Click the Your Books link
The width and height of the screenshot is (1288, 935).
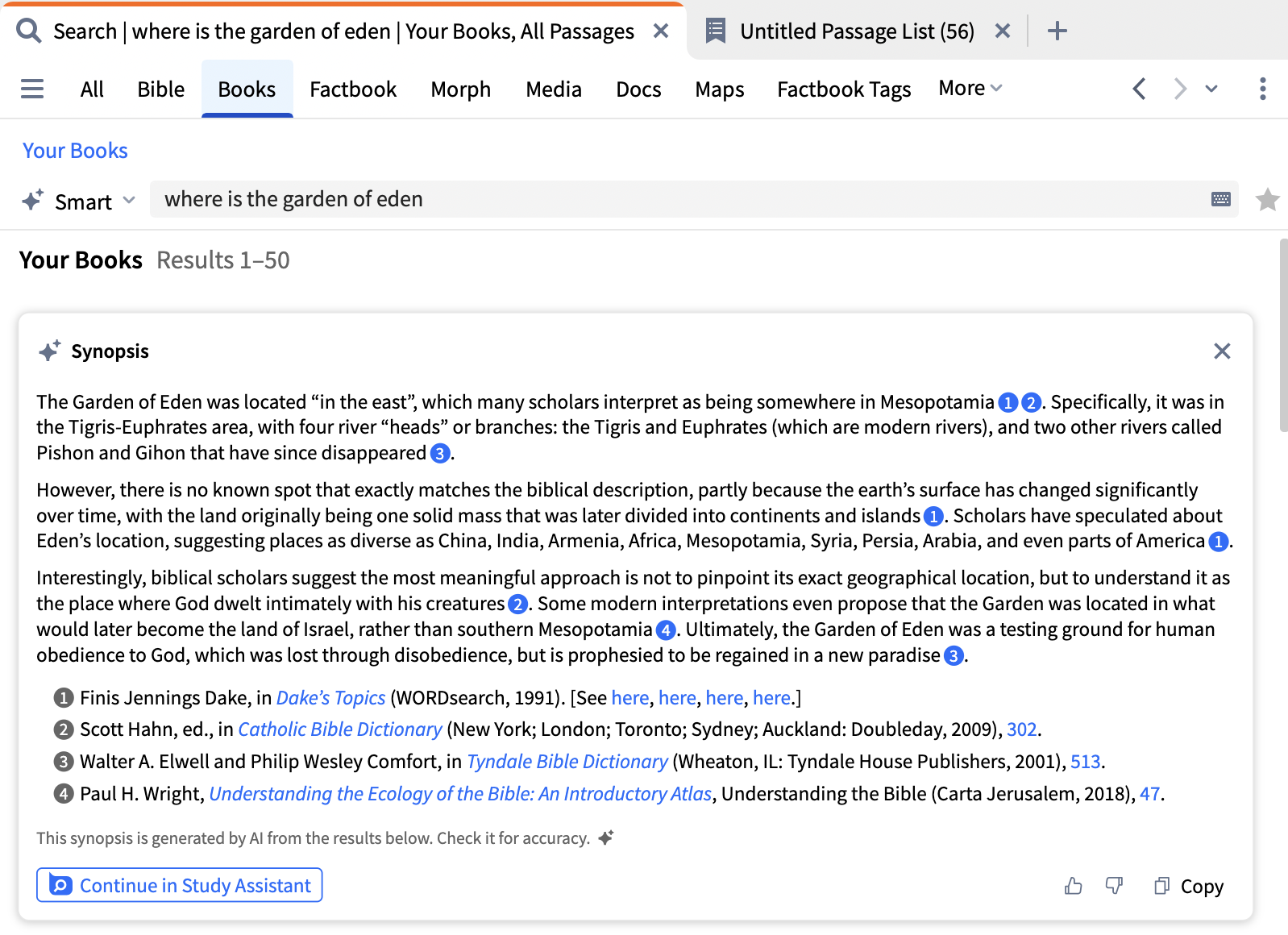75,151
